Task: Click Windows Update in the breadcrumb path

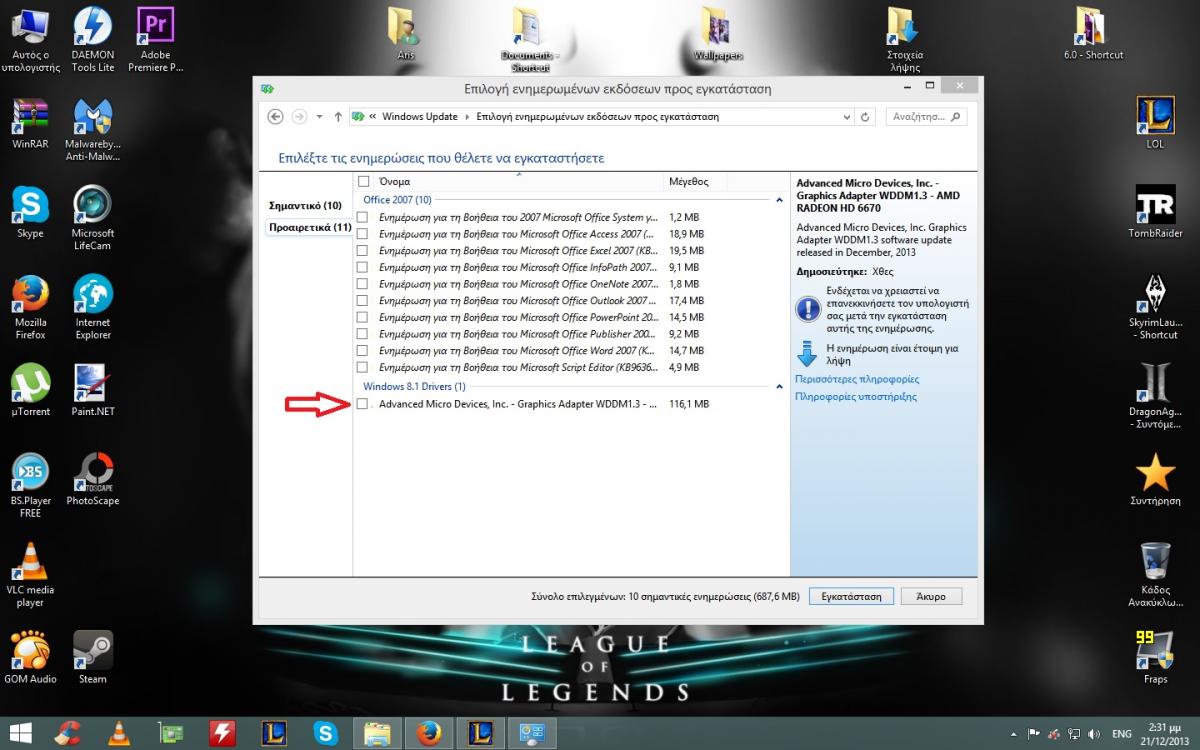Action: [x=420, y=117]
